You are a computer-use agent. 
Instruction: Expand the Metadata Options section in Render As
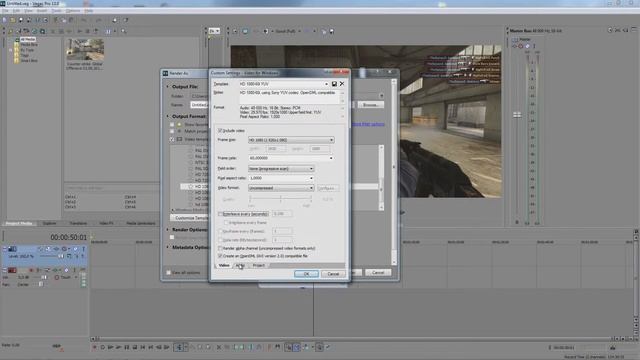pyautogui.click(x=167, y=247)
